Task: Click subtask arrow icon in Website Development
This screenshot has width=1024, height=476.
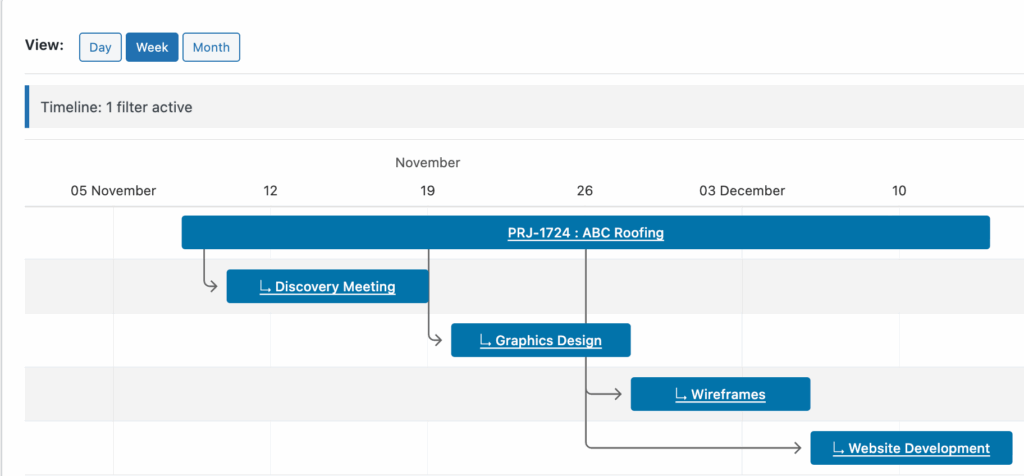Action: pos(840,449)
